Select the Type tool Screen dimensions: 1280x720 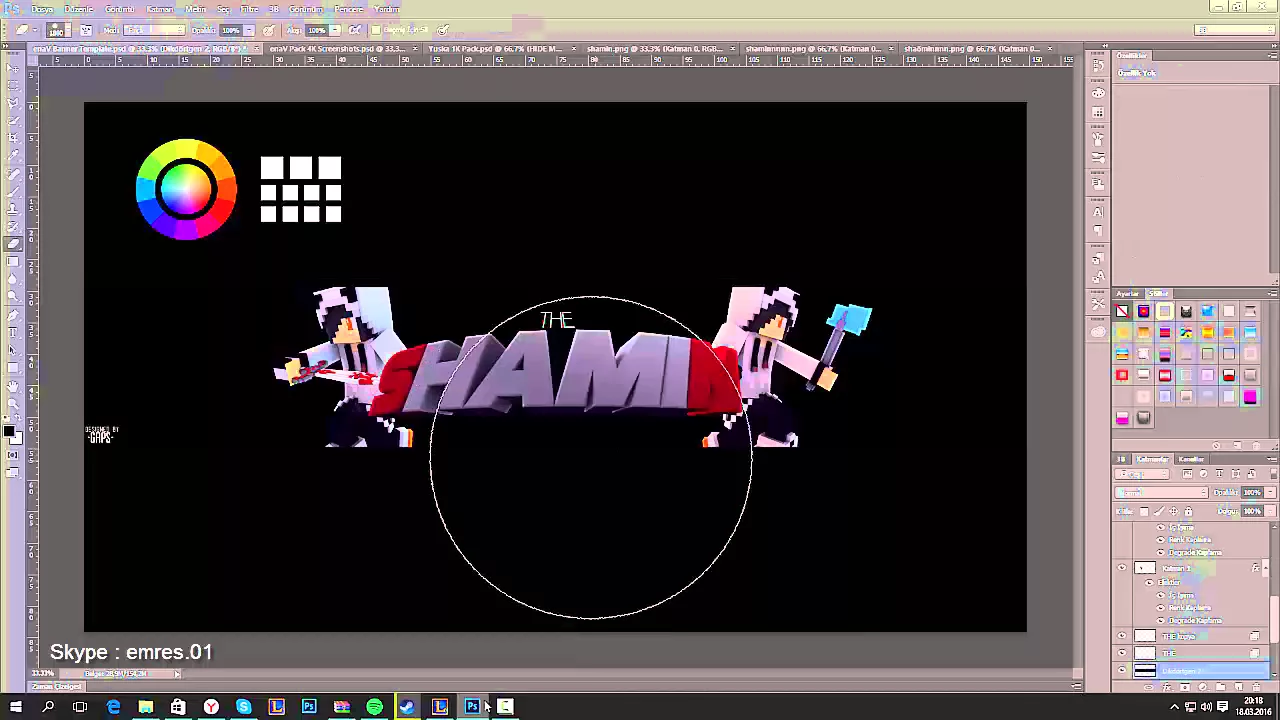[x=13, y=332]
